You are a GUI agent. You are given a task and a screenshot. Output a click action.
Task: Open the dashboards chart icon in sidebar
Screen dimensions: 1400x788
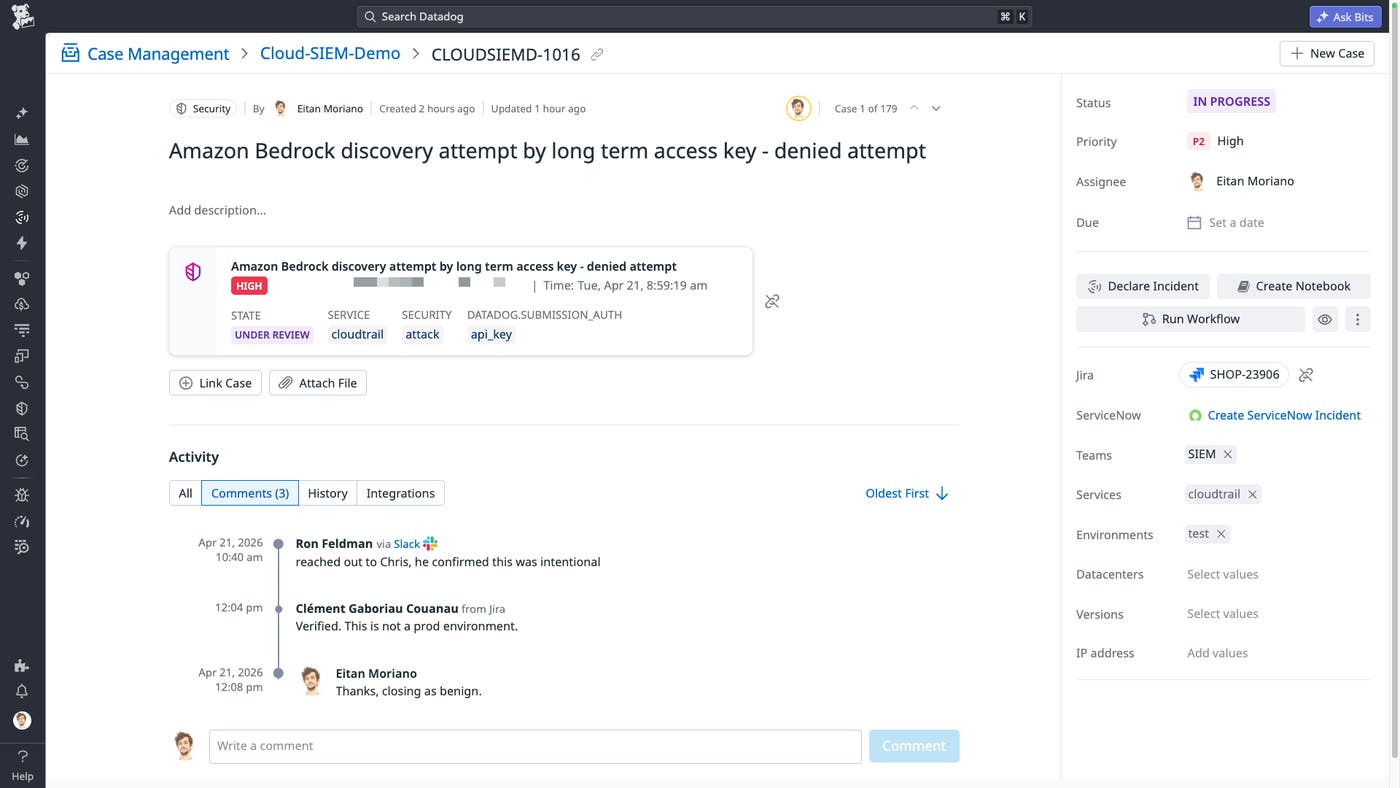tap(22, 139)
